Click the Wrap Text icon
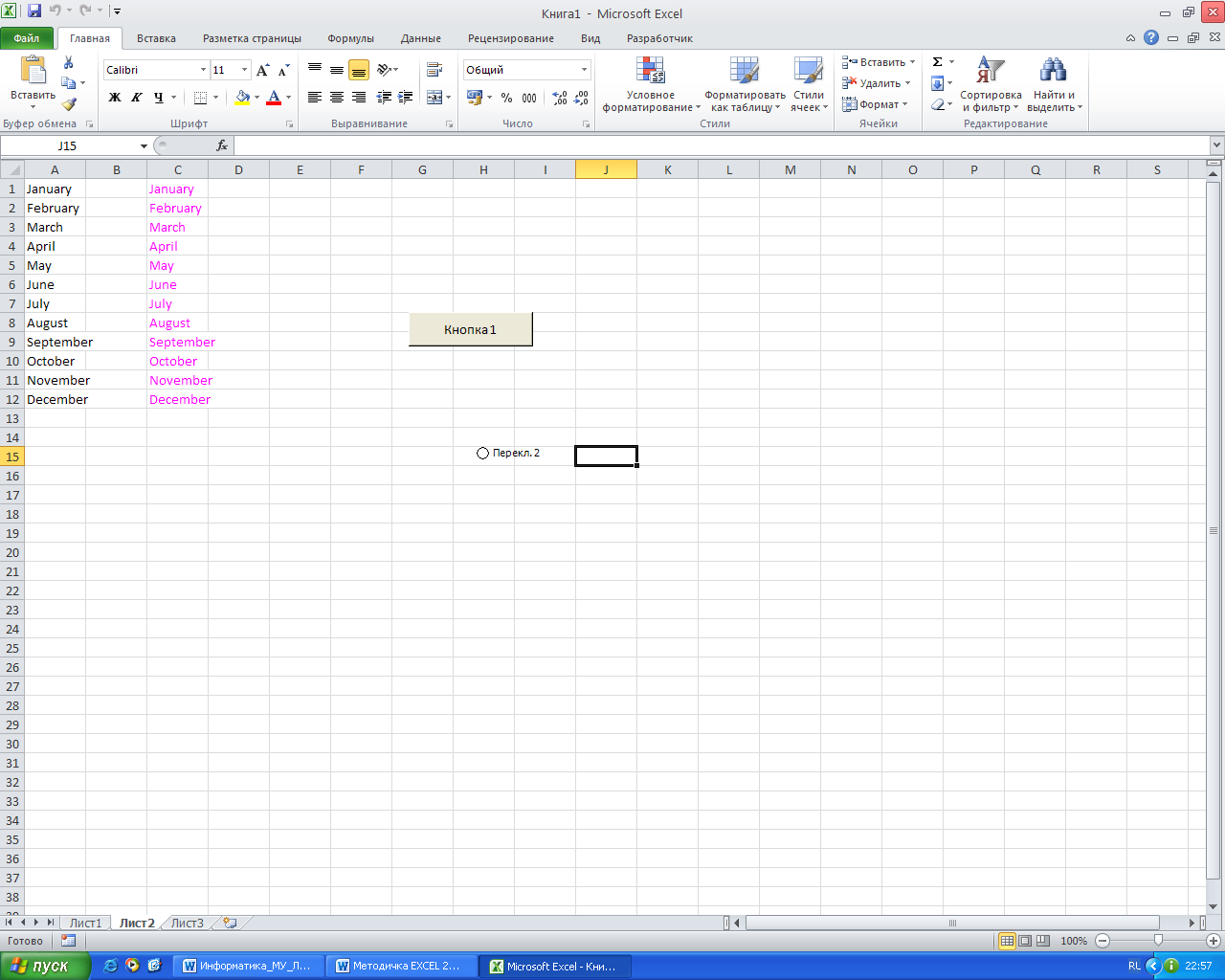The height and width of the screenshot is (980, 1225). (434, 70)
